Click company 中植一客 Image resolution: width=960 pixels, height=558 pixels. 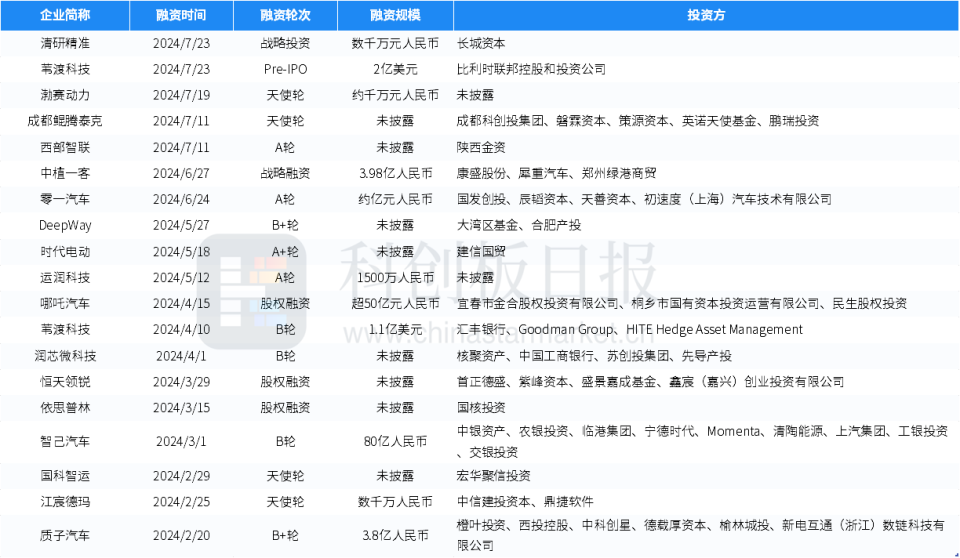(x=65, y=173)
